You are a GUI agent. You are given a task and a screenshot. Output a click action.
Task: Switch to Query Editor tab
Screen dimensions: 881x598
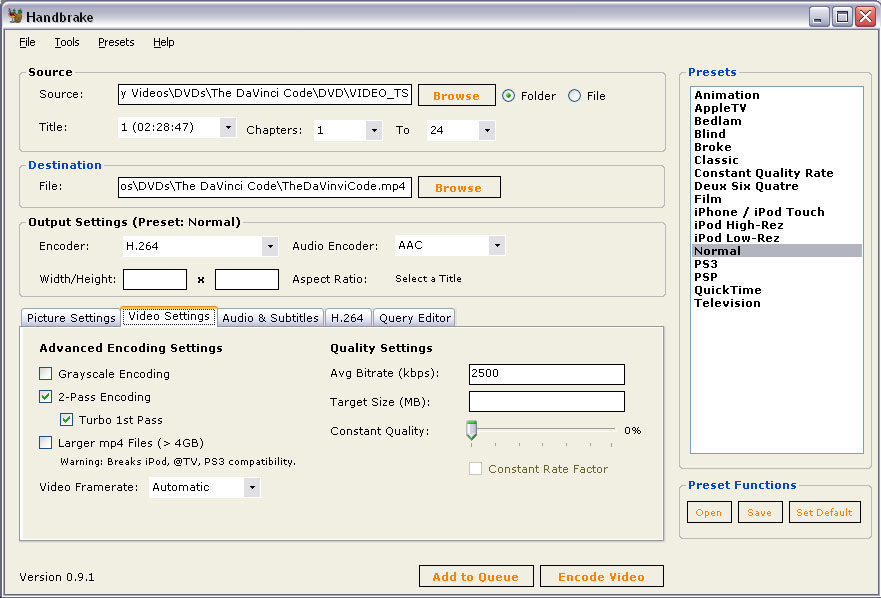[415, 318]
